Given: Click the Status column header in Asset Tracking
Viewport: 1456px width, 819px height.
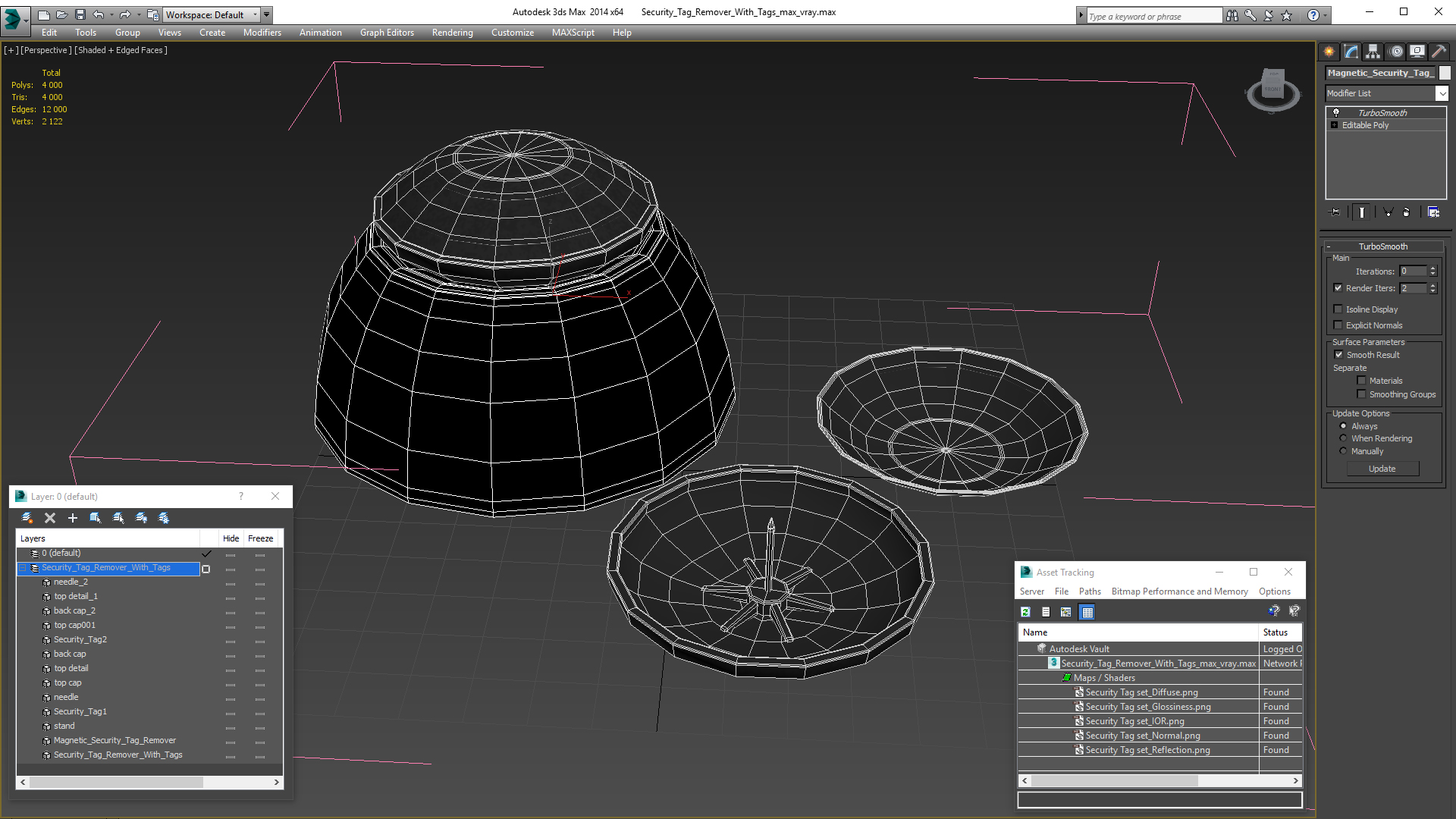Looking at the screenshot, I should (1280, 632).
